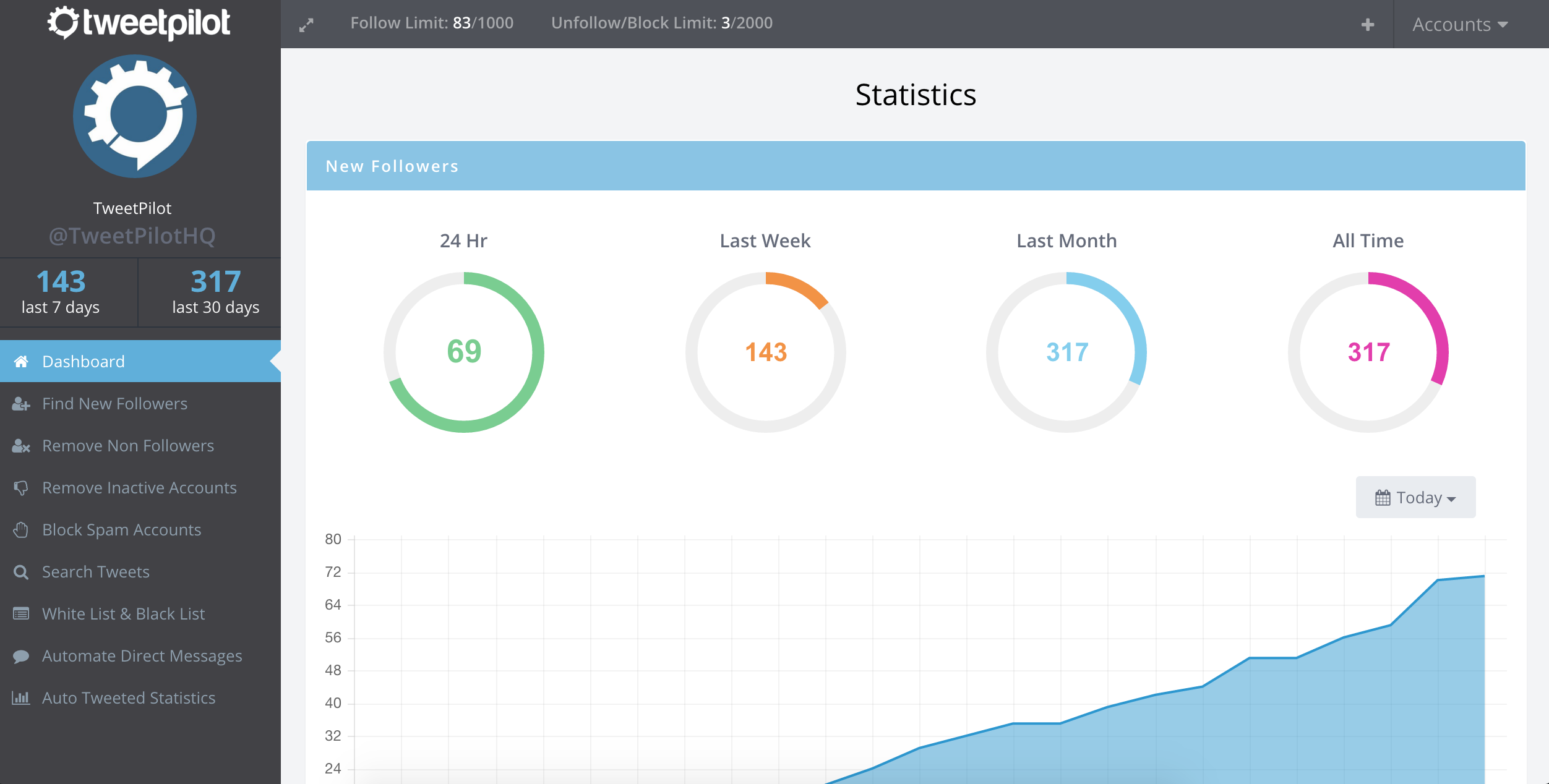This screenshot has height=784, width=1549.
Task: Click the Last Week orange progress ring
Action: [x=765, y=352]
